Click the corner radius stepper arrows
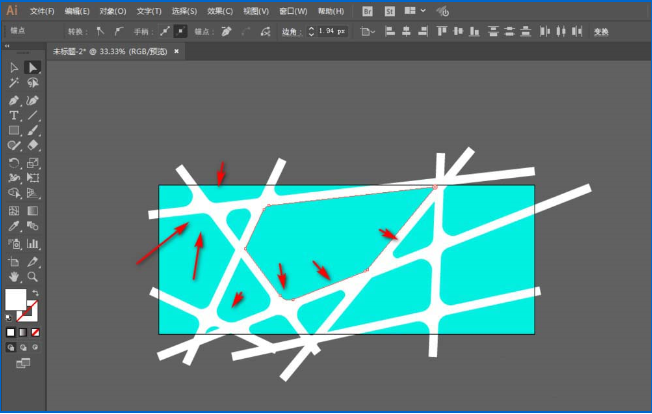652x414 pixels. pyautogui.click(x=311, y=31)
